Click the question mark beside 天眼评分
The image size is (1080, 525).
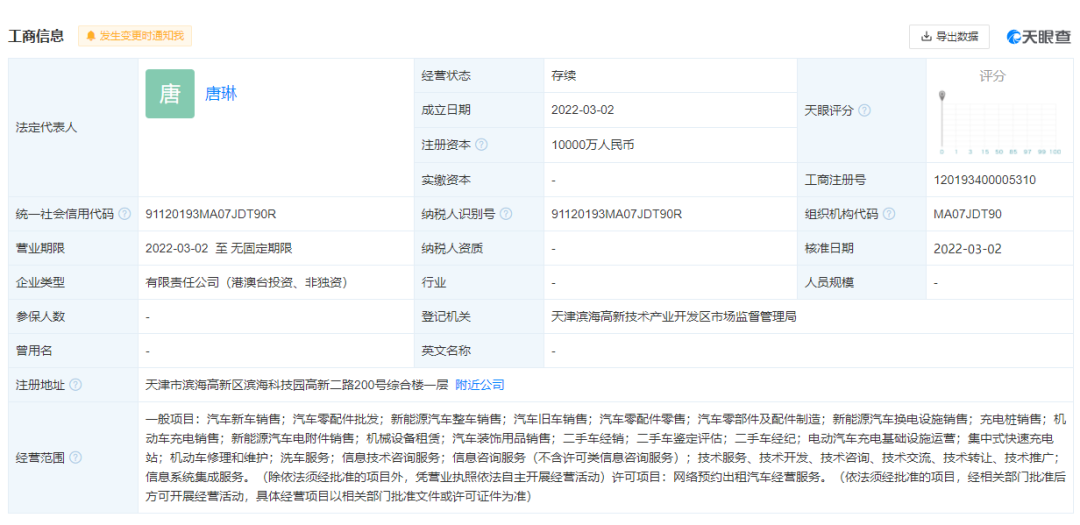click(x=864, y=111)
